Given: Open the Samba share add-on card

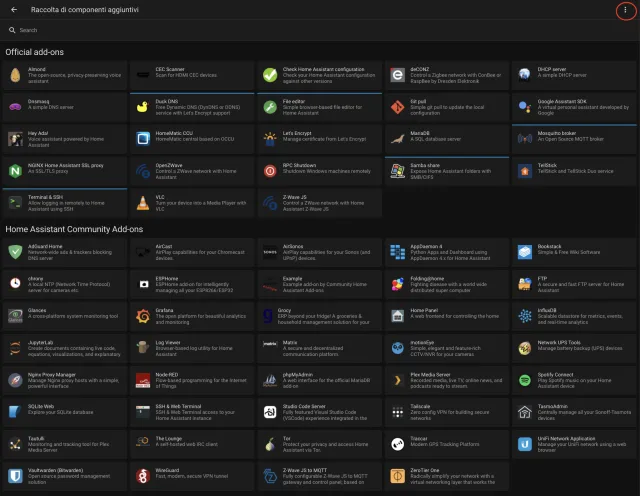Looking at the screenshot, I should click(445, 170).
